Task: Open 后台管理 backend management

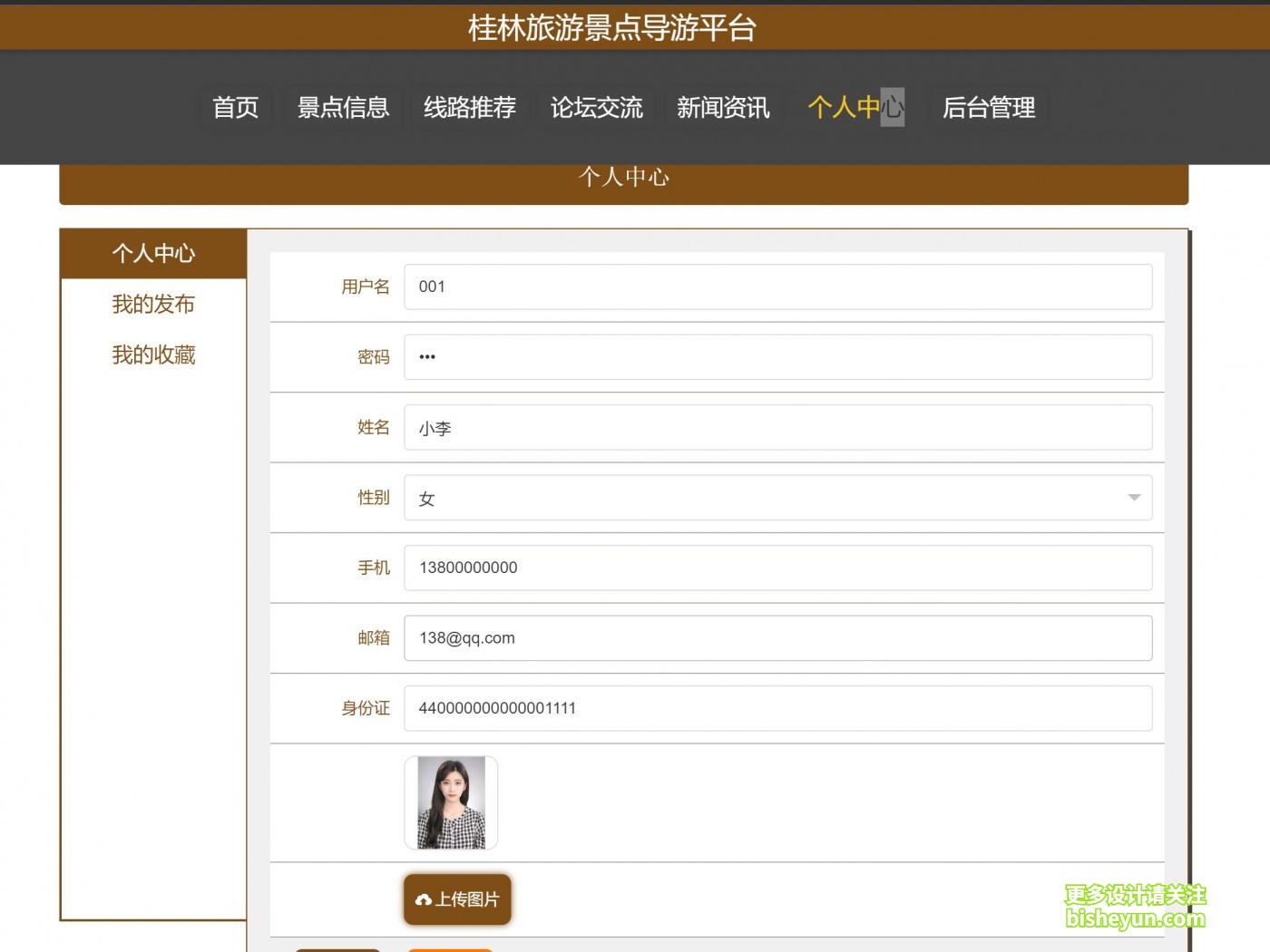Action: pyautogui.click(x=988, y=108)
